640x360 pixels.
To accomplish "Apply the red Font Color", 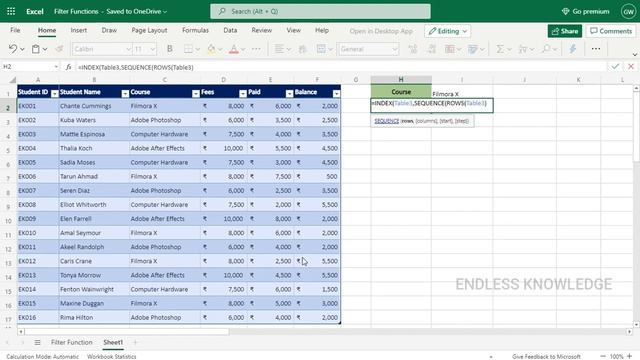I will [234, 49].
